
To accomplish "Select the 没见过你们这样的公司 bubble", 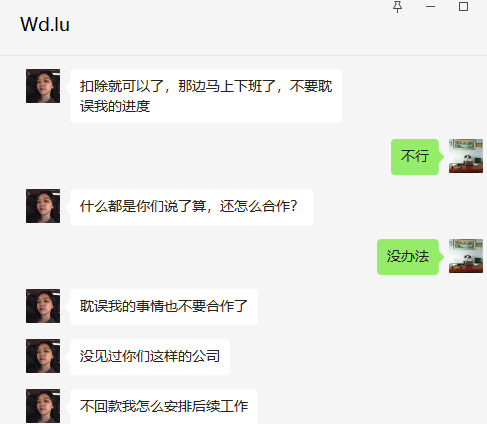I will coord(150,357).
